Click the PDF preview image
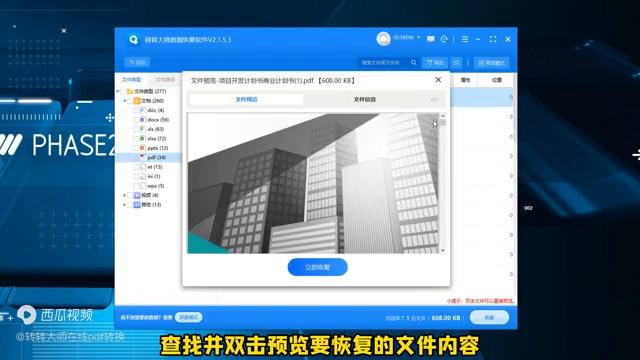Screen dimensions: 640x360 313,183
